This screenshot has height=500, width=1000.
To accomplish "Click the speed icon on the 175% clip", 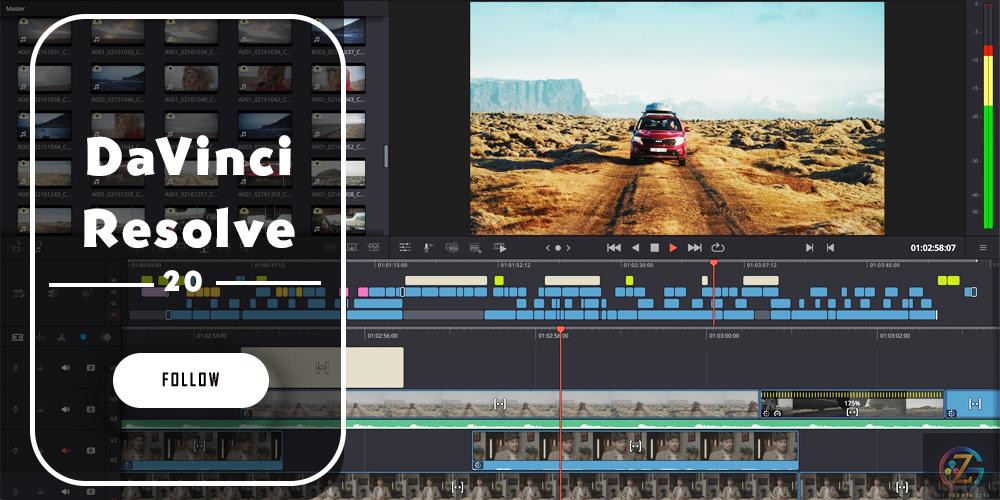I will [x=777, y=413].
